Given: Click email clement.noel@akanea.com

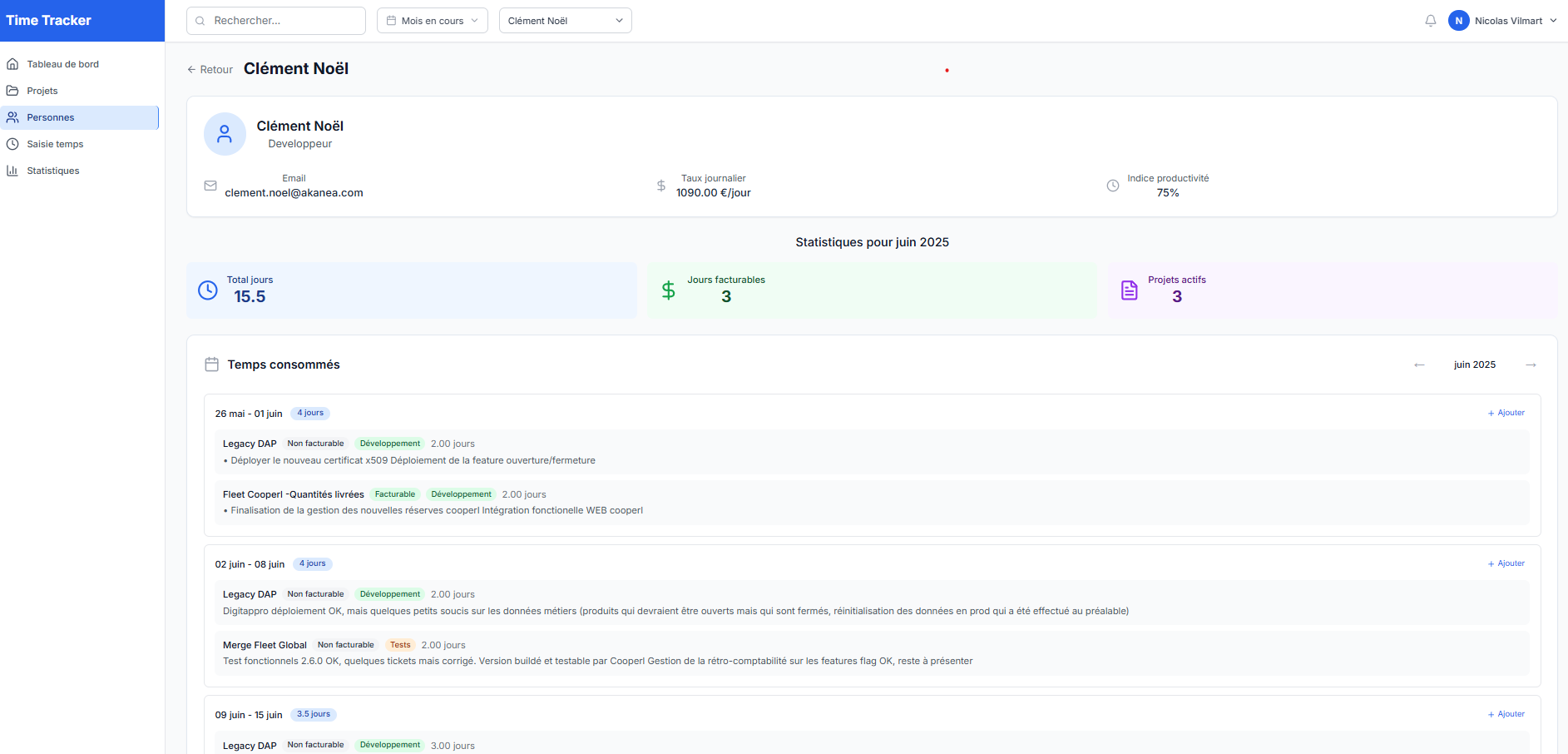Looking at the screenshot, I should coord(294,193).
